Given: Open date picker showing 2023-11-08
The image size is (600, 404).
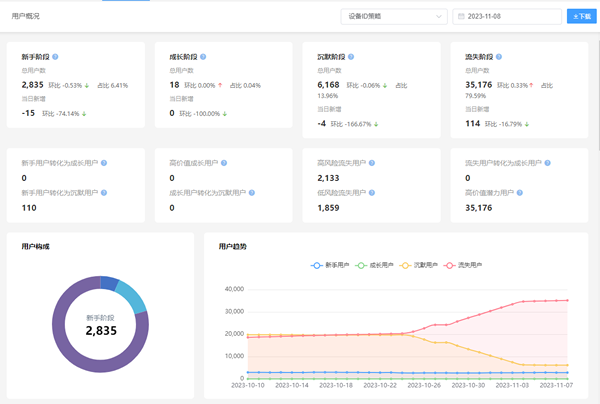Looking at the screenshot, I should (x=507, y=16).
